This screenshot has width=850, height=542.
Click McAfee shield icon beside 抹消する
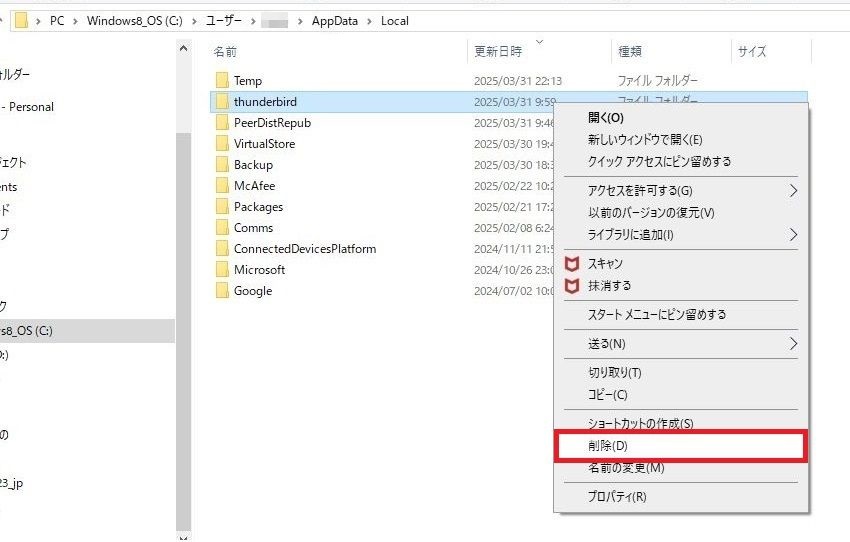[x=572, y=286]
